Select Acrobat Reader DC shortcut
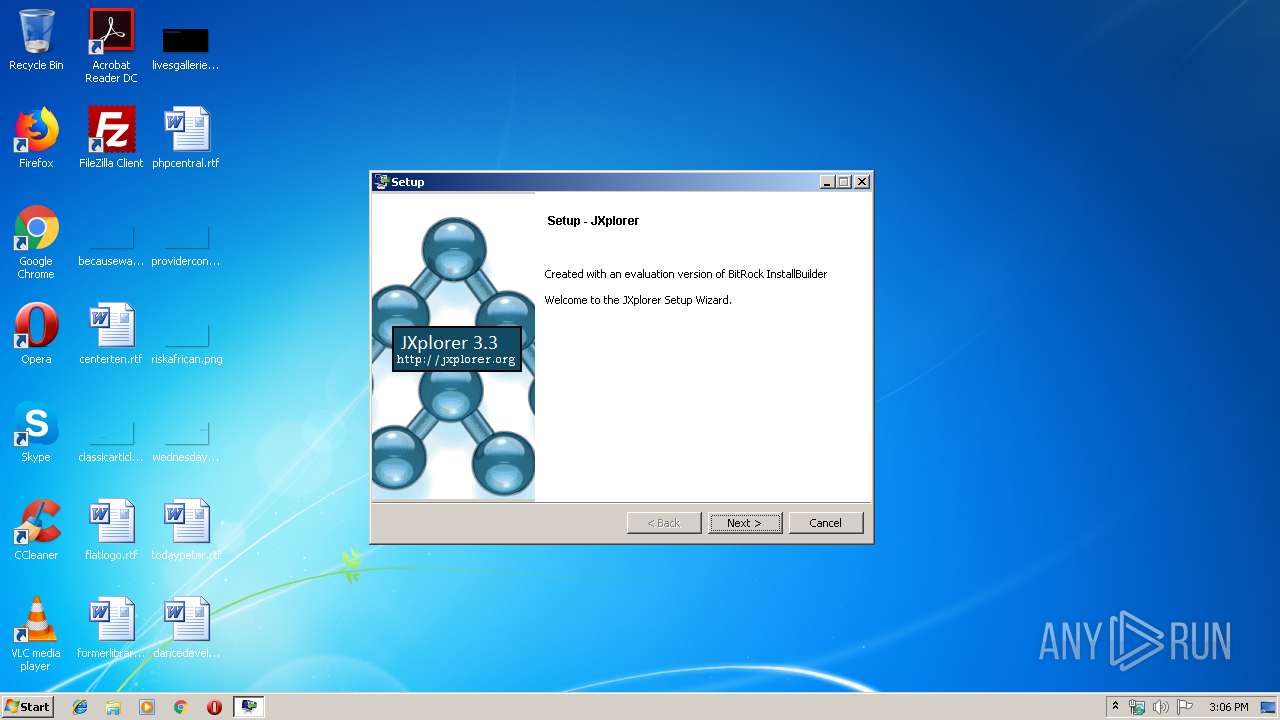The width and height of the screenshot is (1280, 720). [x=111, y=46]
